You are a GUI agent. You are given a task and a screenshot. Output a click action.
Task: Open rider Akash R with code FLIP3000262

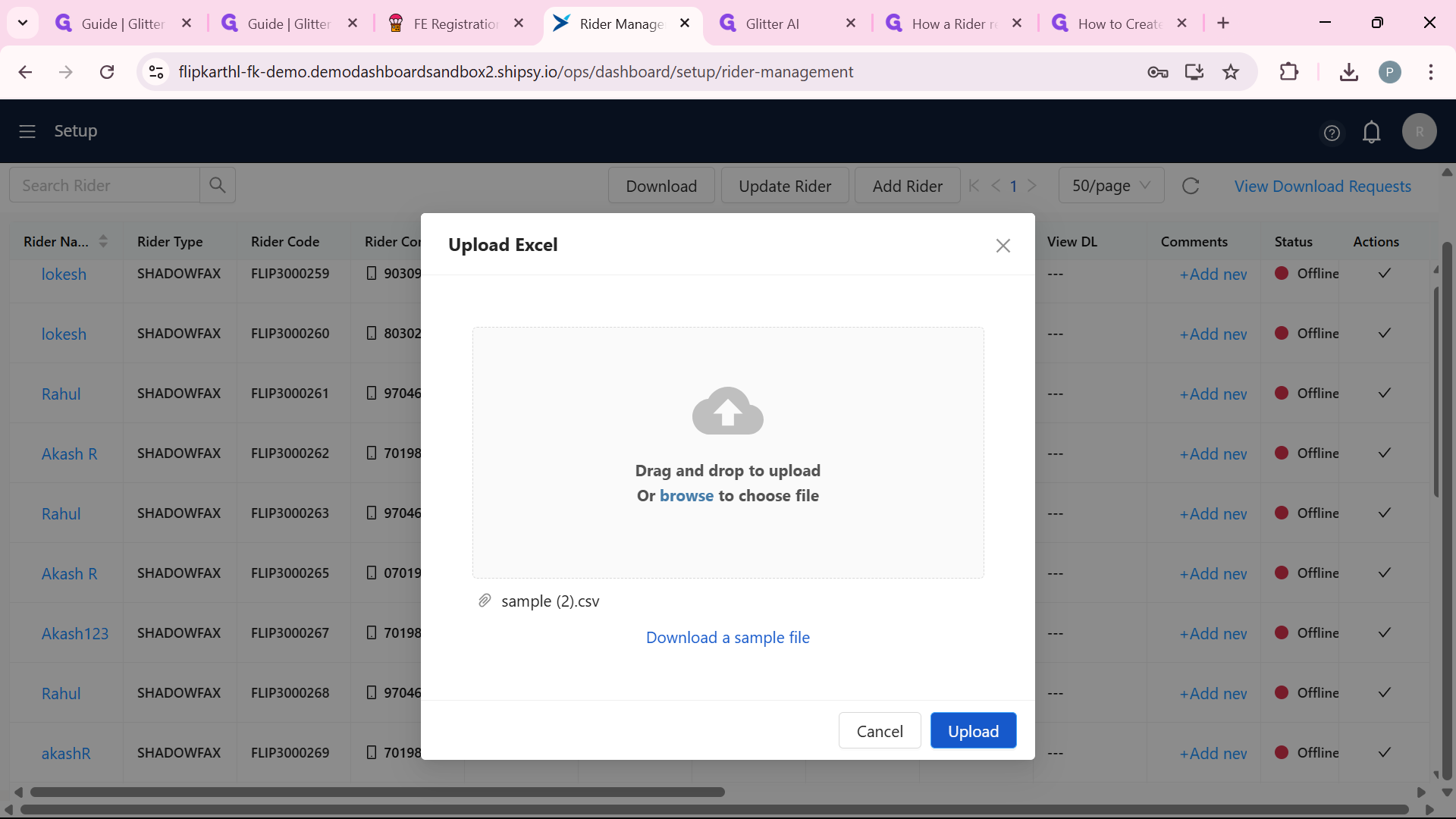69,454
